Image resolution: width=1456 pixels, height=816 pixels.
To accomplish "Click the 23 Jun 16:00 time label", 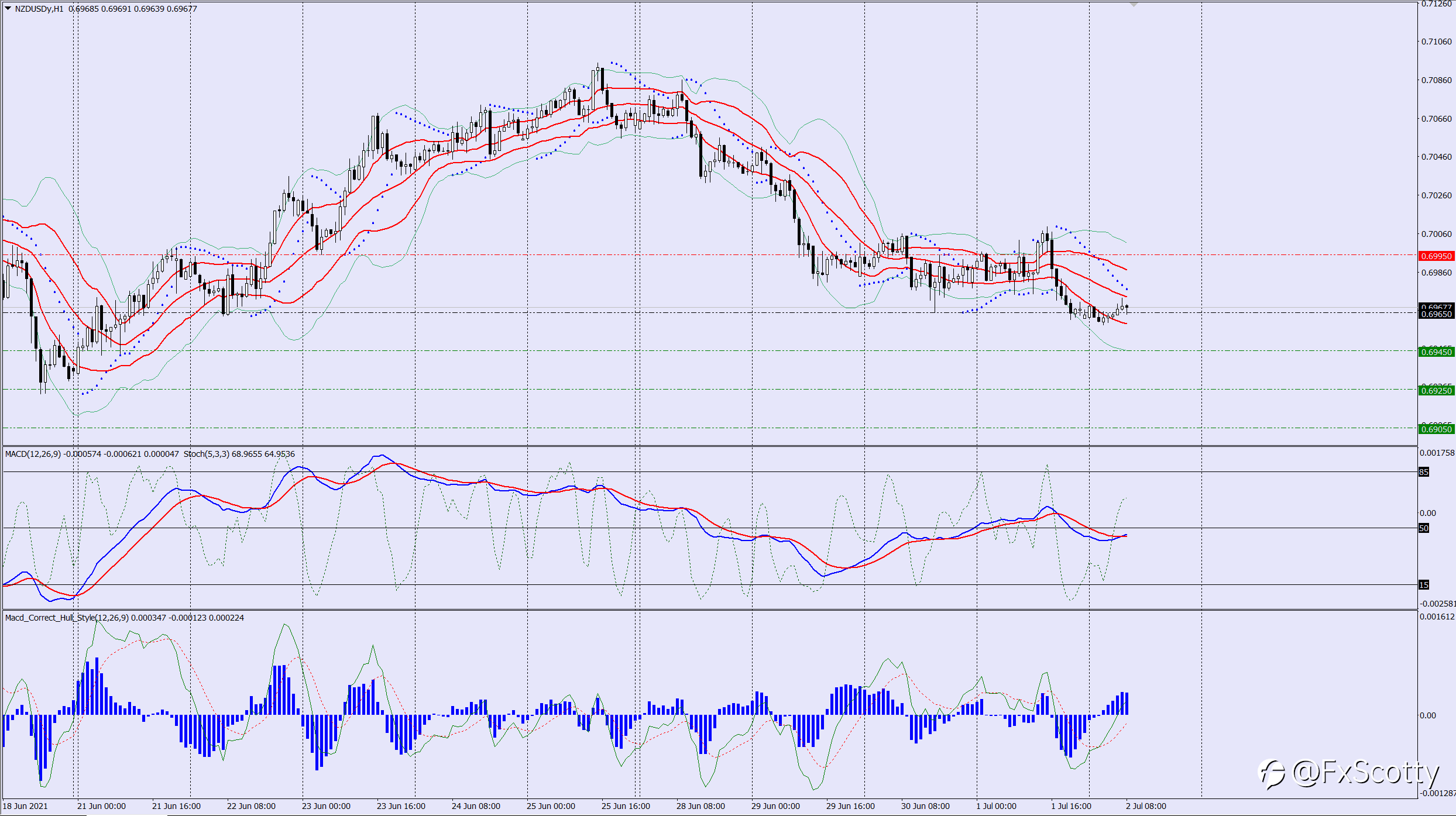I will tap(401, 806).
